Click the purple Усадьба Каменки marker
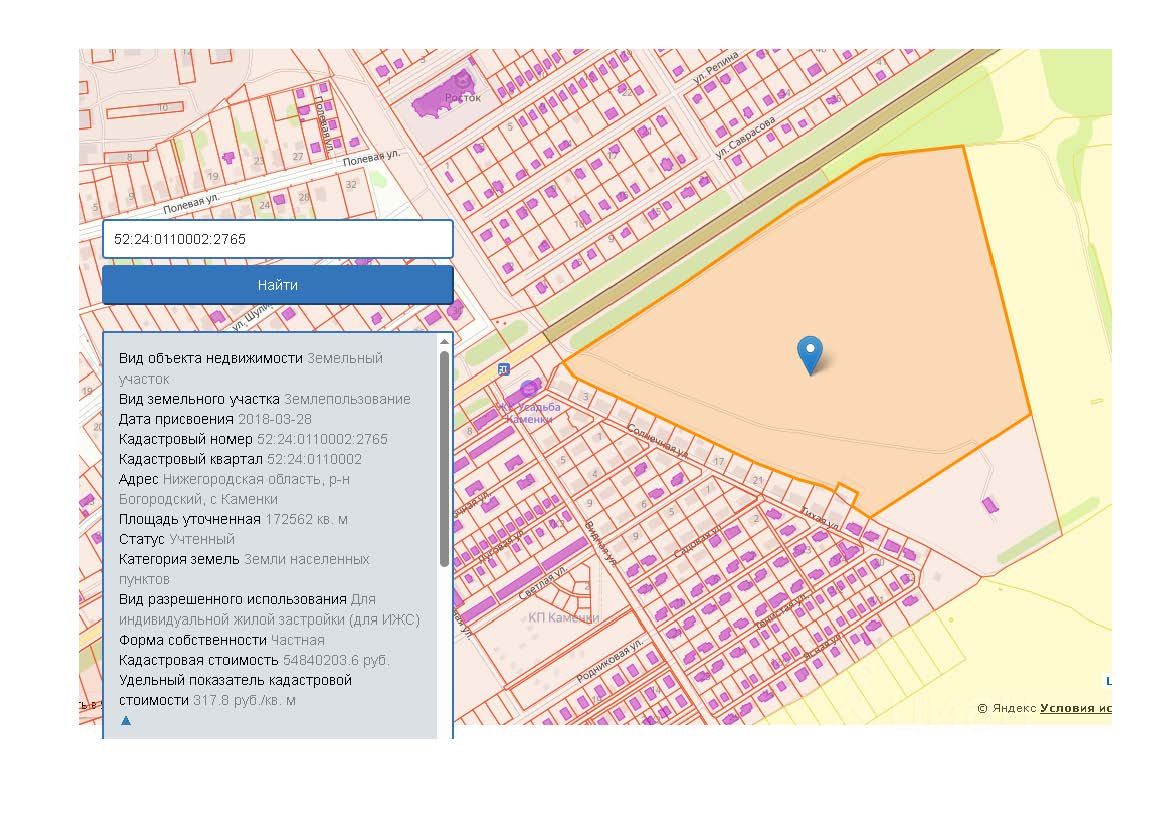This screenshot has height=827, width=1170. click(529, 389)
